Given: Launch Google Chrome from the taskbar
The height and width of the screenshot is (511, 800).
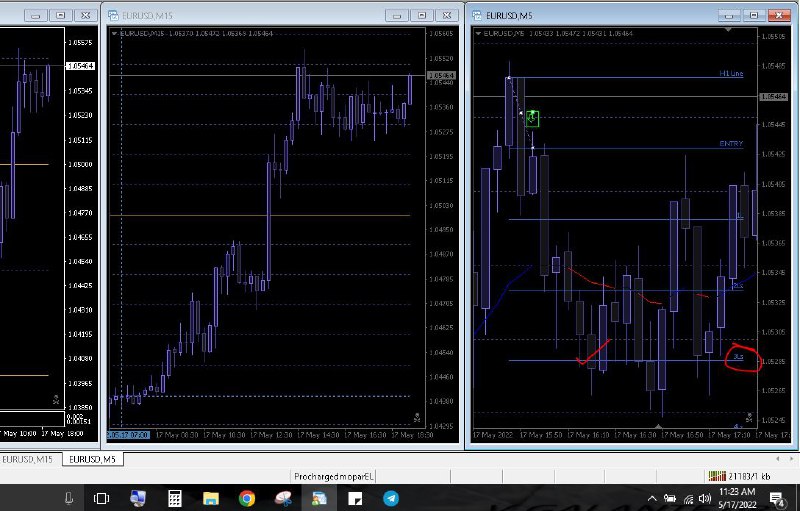Looking at the screenshot, I should (x=247, y=498).
